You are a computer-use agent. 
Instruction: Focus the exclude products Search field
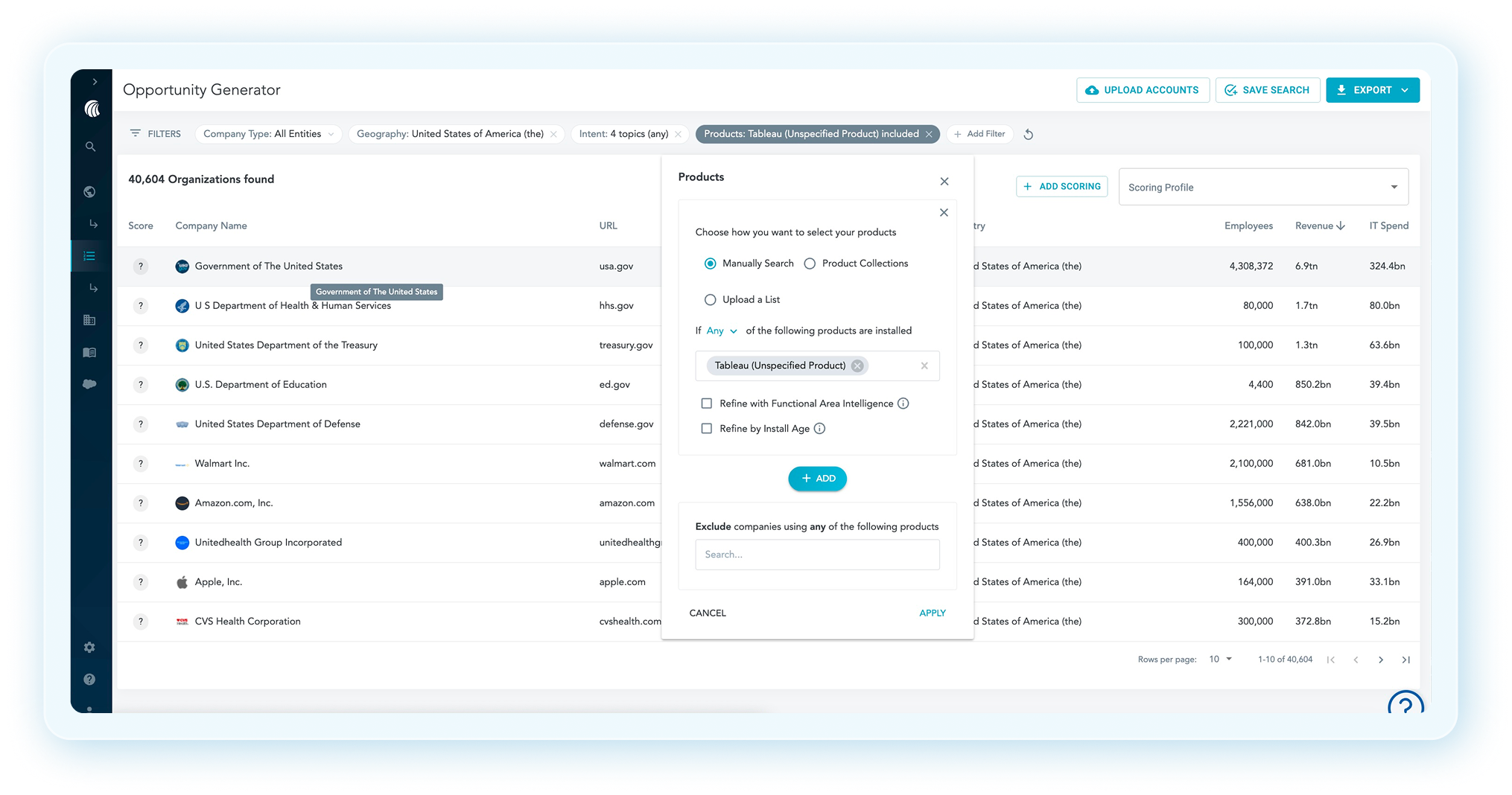tap(817, 555)
